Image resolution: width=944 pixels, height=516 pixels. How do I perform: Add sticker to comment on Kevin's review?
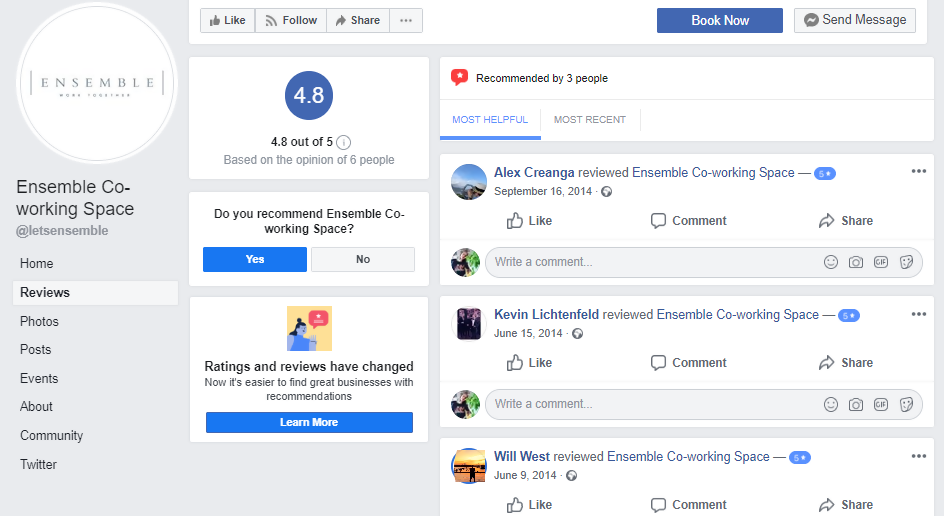click(x=906, y=404)
